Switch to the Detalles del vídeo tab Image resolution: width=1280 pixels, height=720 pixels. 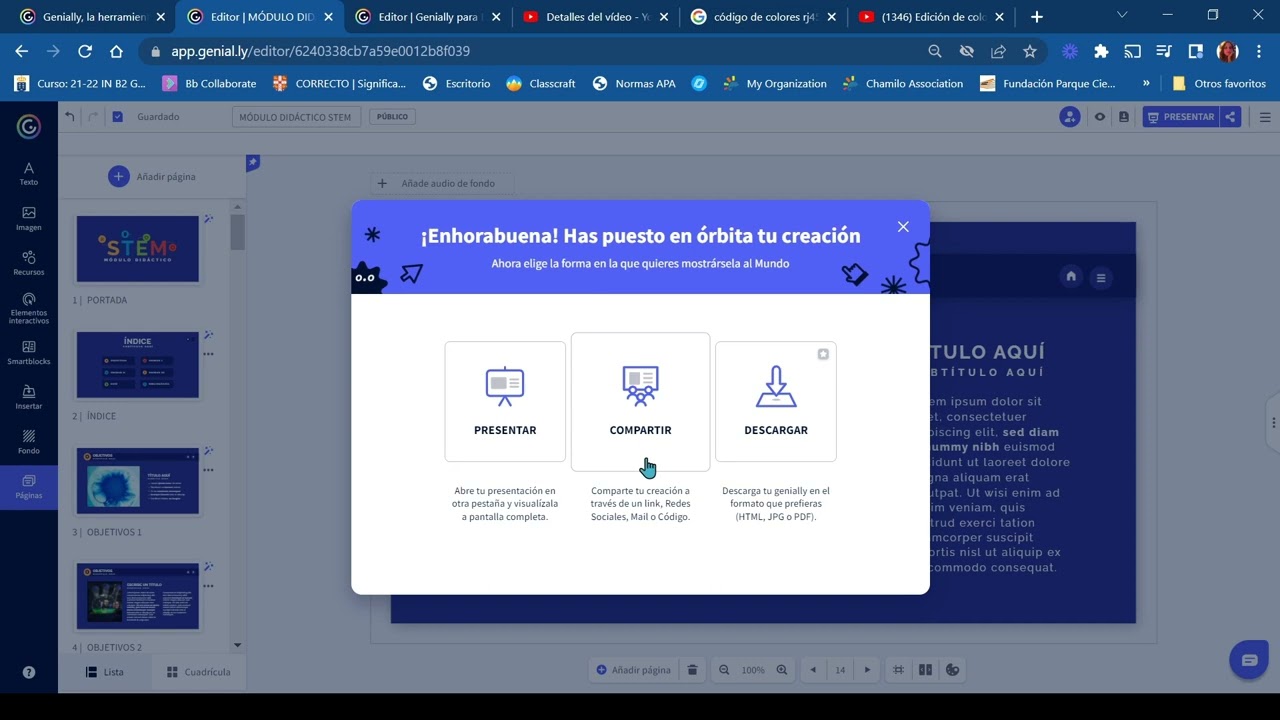point(594,17)
